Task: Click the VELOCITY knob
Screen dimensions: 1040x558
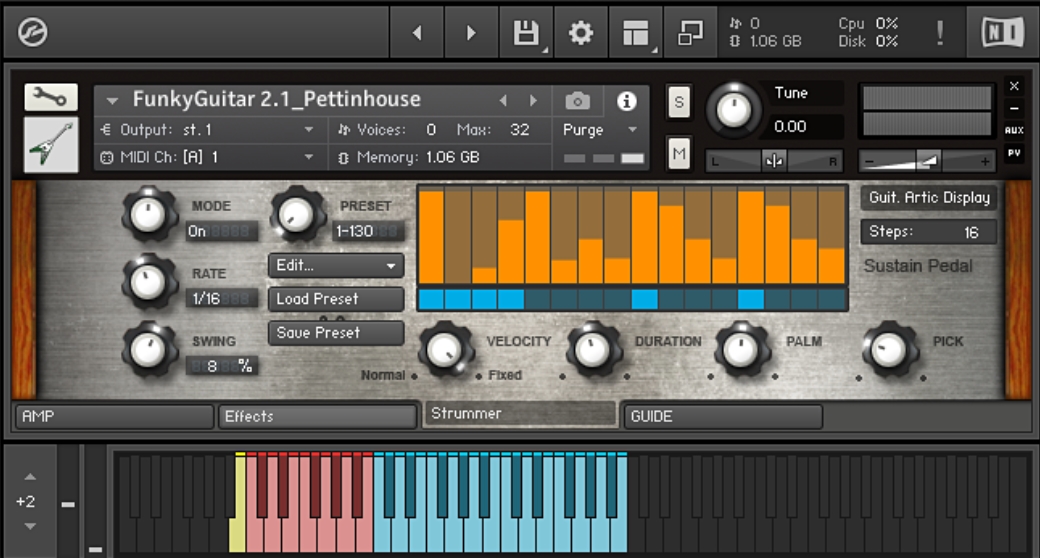Action: (x=446, y=350)
